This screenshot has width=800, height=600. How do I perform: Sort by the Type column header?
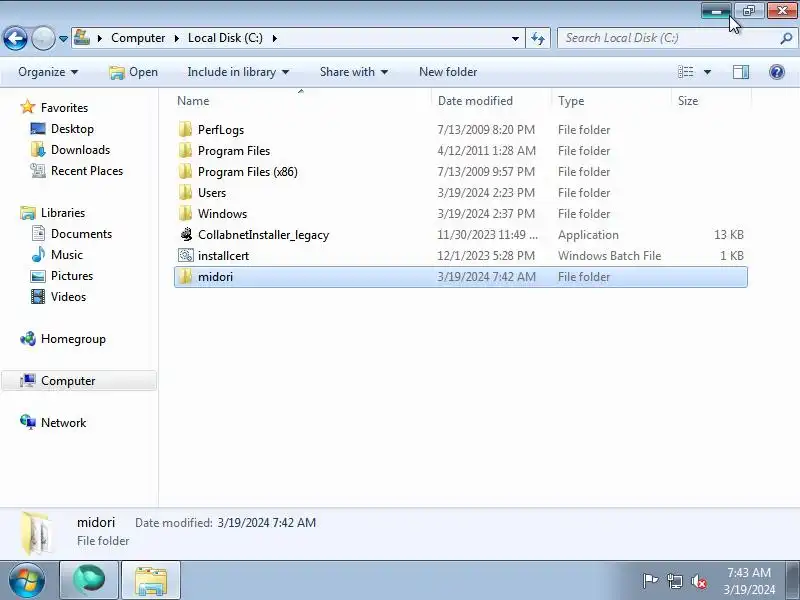tap(611, 101)
